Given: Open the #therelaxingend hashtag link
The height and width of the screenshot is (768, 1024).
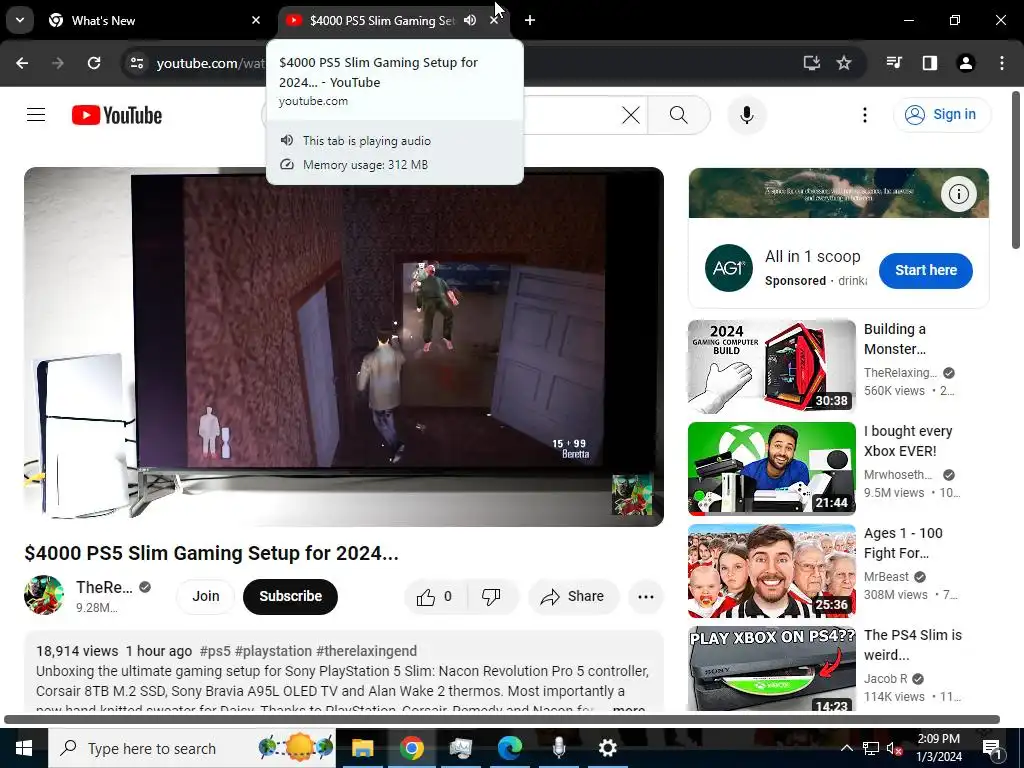Looking at the screenshot, I should coord(366,651).
